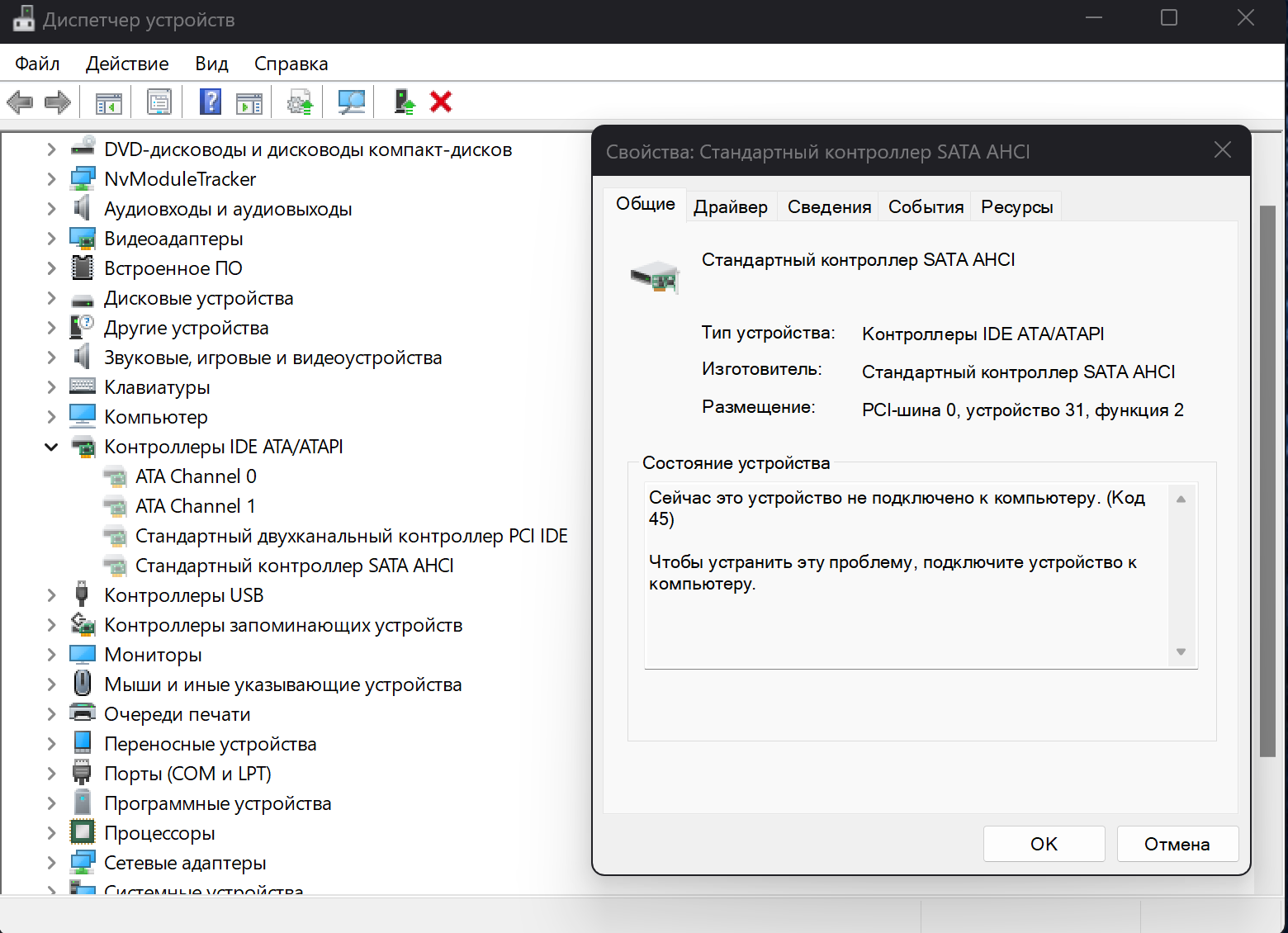
Task: Click the green-arrow computer icon beside red X
Action: point(404,102)
